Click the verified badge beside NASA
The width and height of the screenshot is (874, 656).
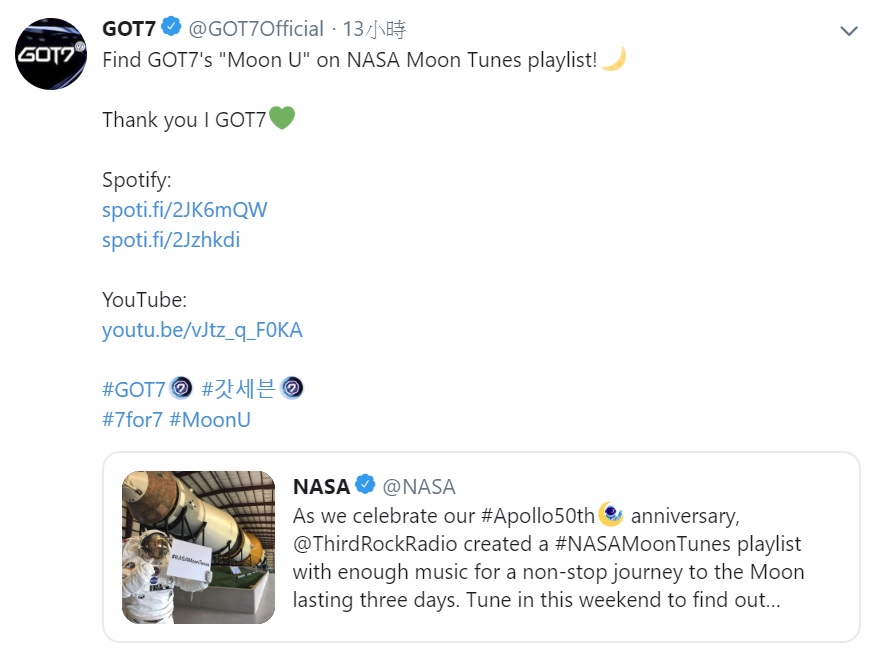point(365,486)
